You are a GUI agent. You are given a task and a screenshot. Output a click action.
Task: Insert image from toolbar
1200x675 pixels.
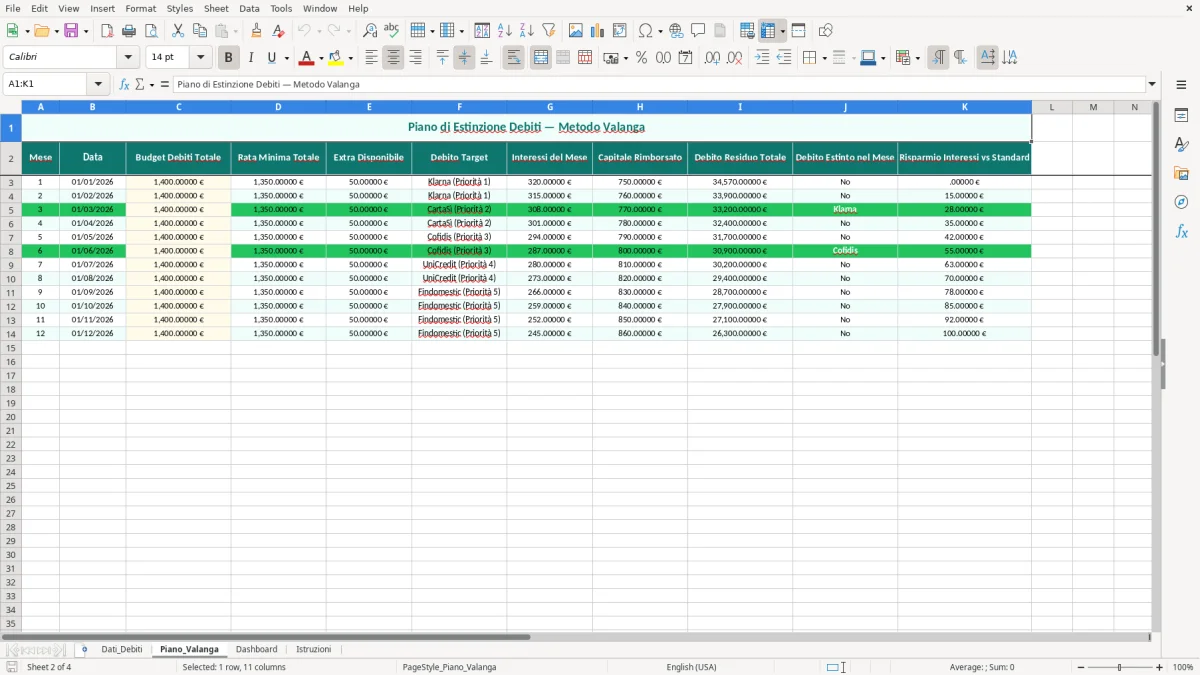tap(576, 31)
